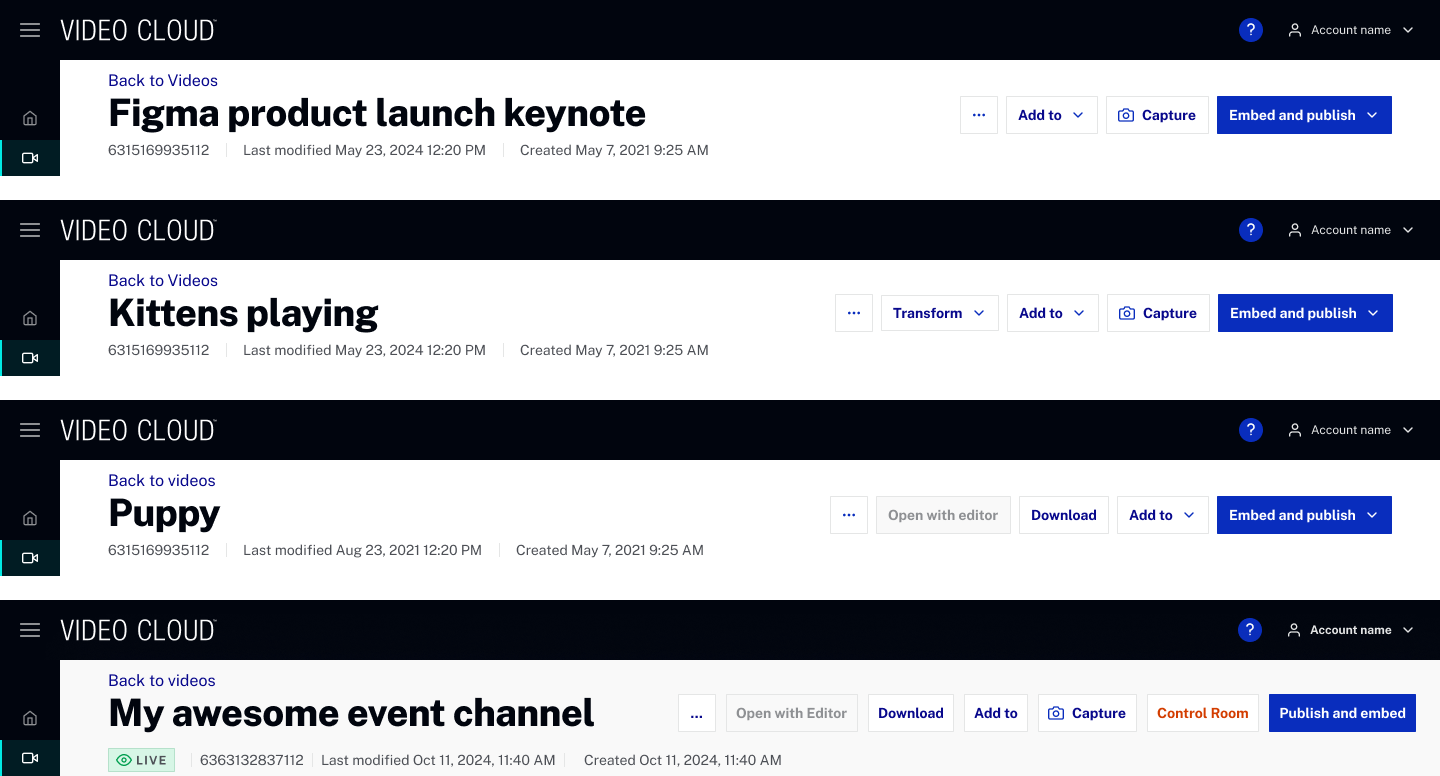Click Last modified Aug 23, 2021 text
This screenshot has height=776, width=1440.
tap(362, 550)
